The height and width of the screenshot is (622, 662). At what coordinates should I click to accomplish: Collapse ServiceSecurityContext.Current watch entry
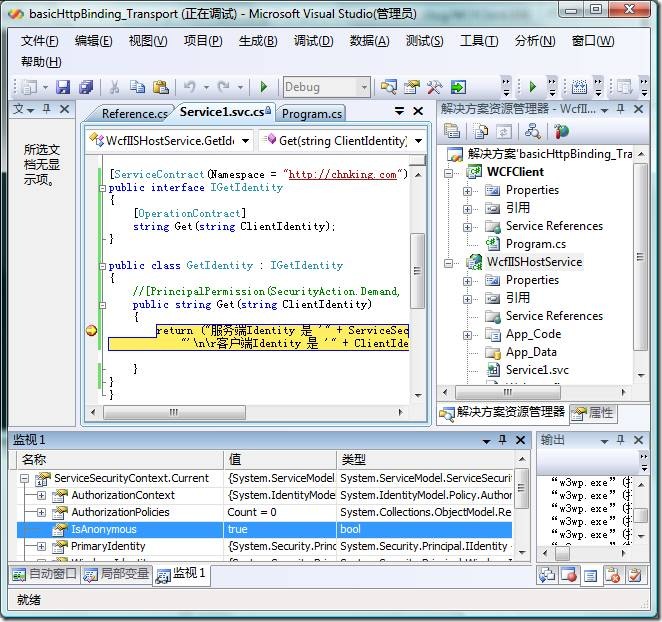[x=24, y=479]
